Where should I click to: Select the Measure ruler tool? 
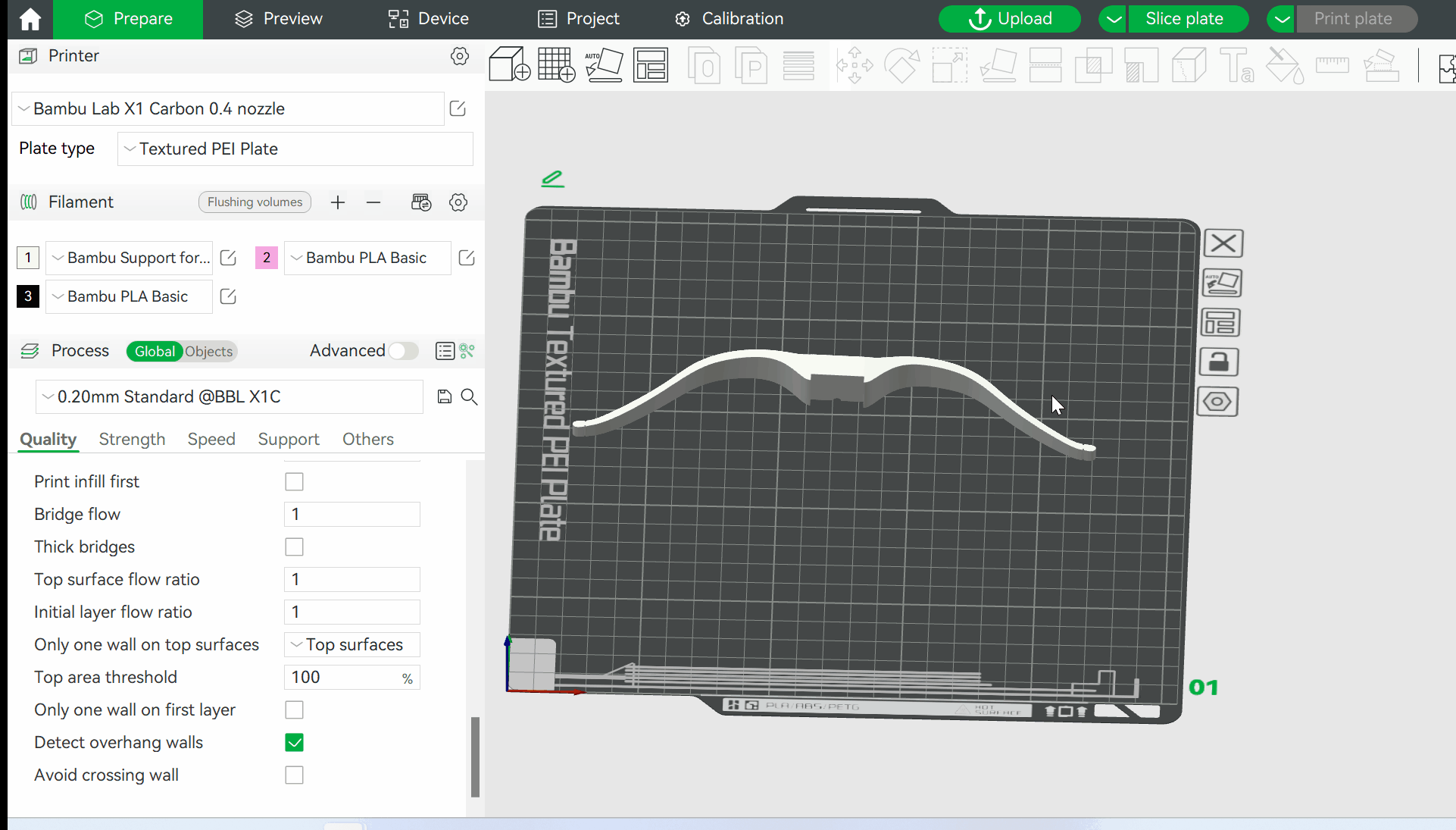[1333, 65]
